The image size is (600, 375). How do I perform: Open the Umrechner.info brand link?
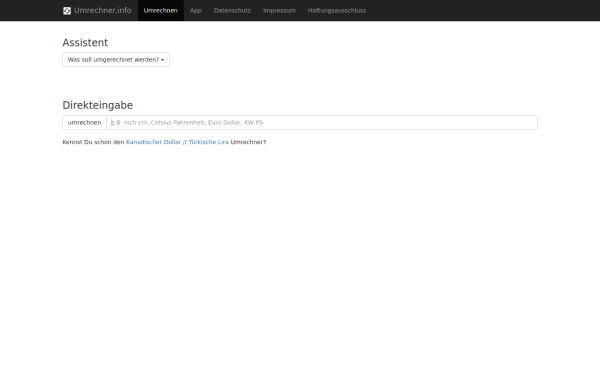click(97, 10)
